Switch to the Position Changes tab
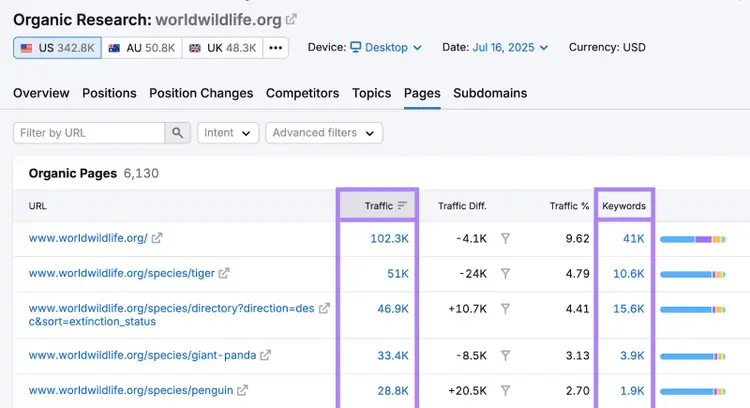This screenshot has width=750, height=408. [201, 93]
